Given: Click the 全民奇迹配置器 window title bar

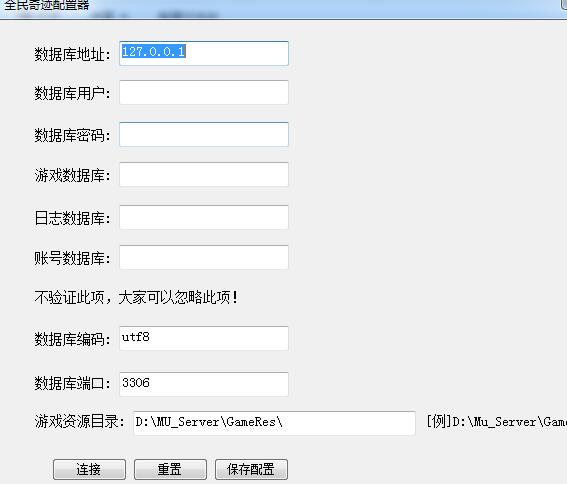Looking at the screenshot, I should (284, 8).
